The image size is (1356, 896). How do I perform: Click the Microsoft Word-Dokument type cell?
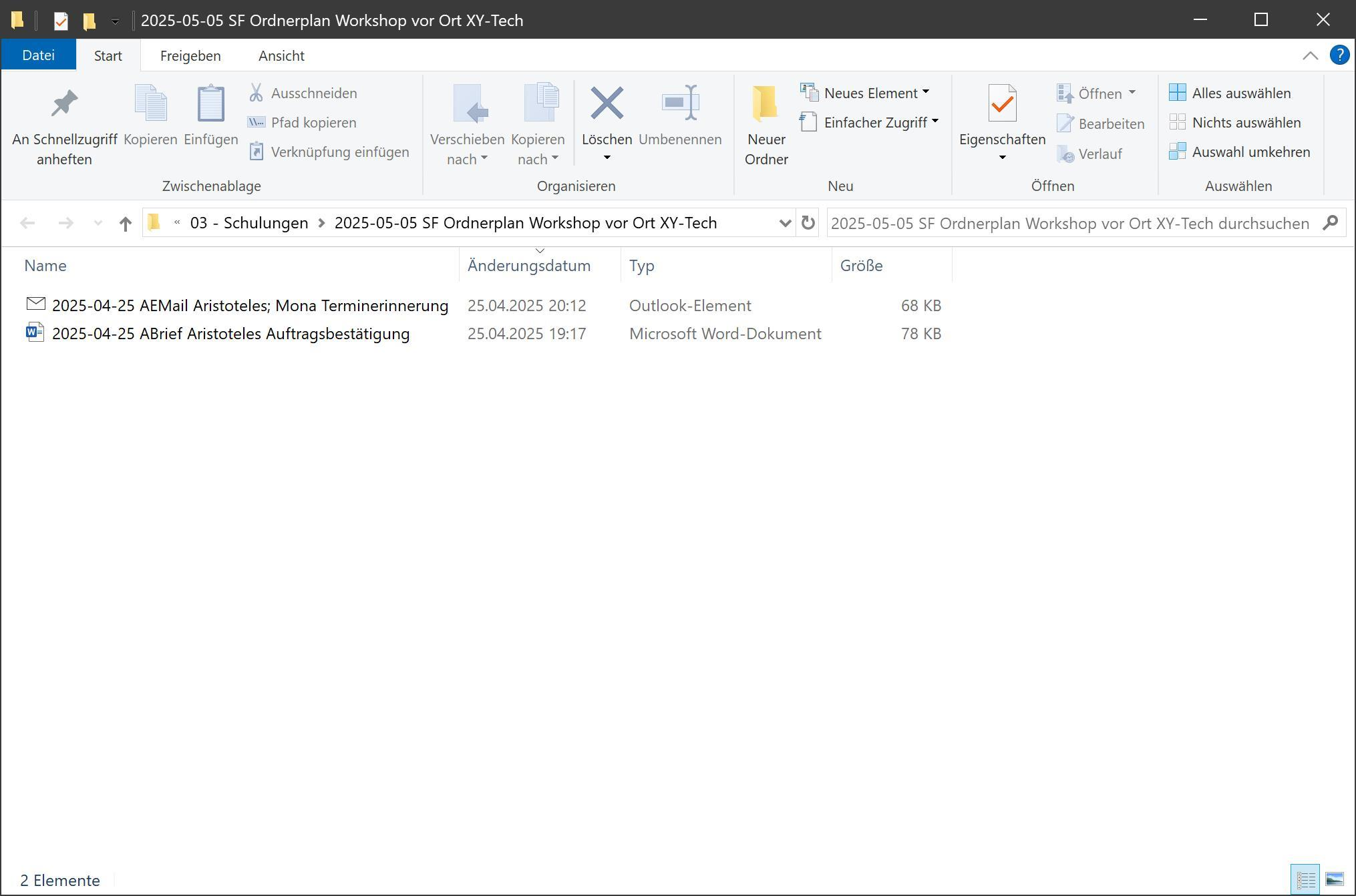coord(725,333)
